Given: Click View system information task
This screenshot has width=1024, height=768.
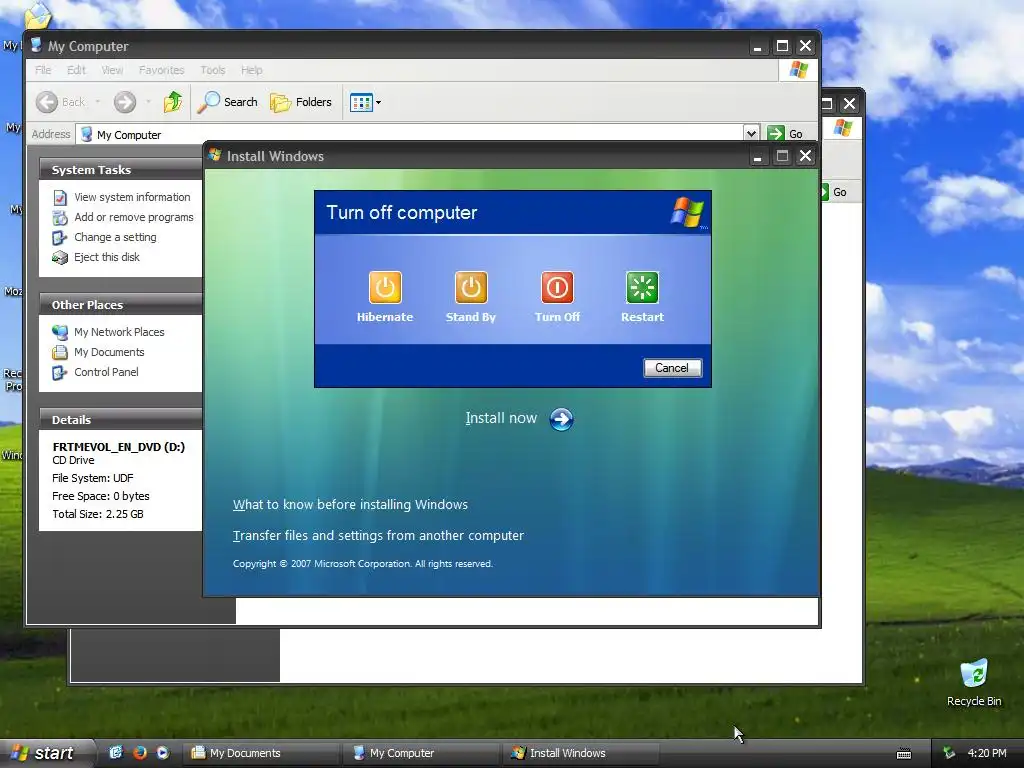Looking at the screenshot, I should 132,197.
